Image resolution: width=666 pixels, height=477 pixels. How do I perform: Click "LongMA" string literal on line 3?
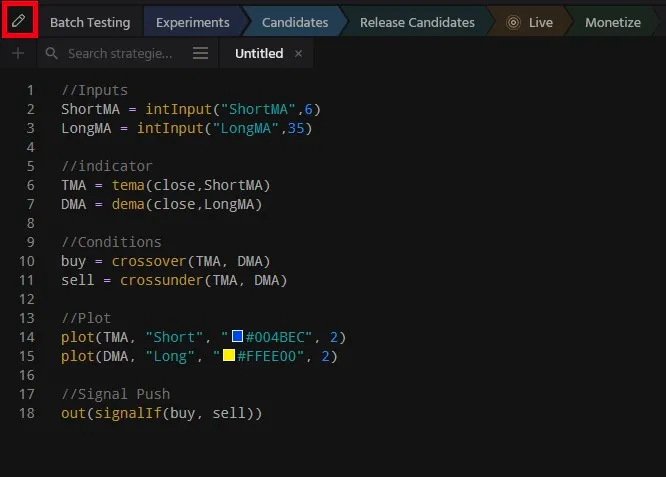click(x=246, y=128)
